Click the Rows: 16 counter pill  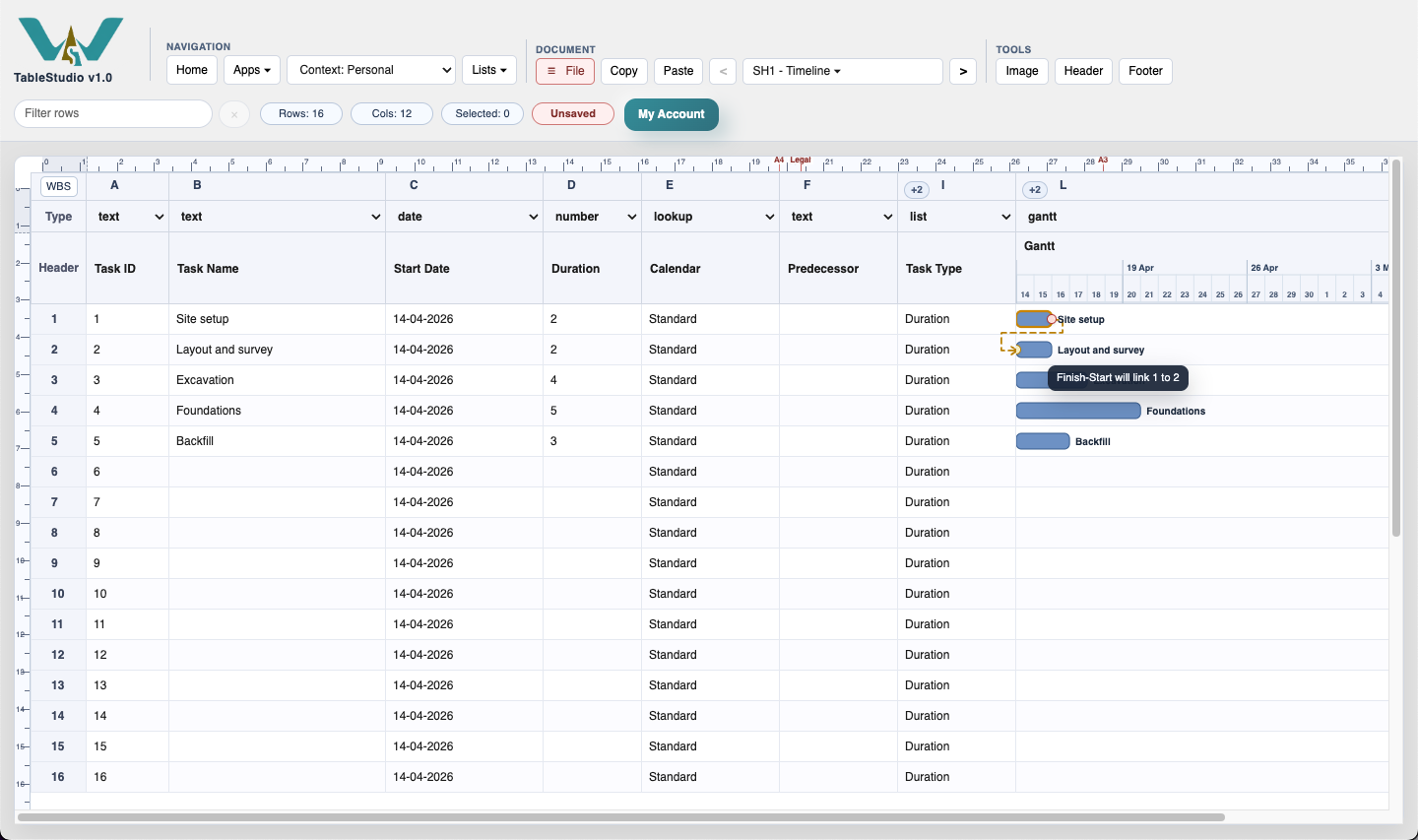[301, 114]
